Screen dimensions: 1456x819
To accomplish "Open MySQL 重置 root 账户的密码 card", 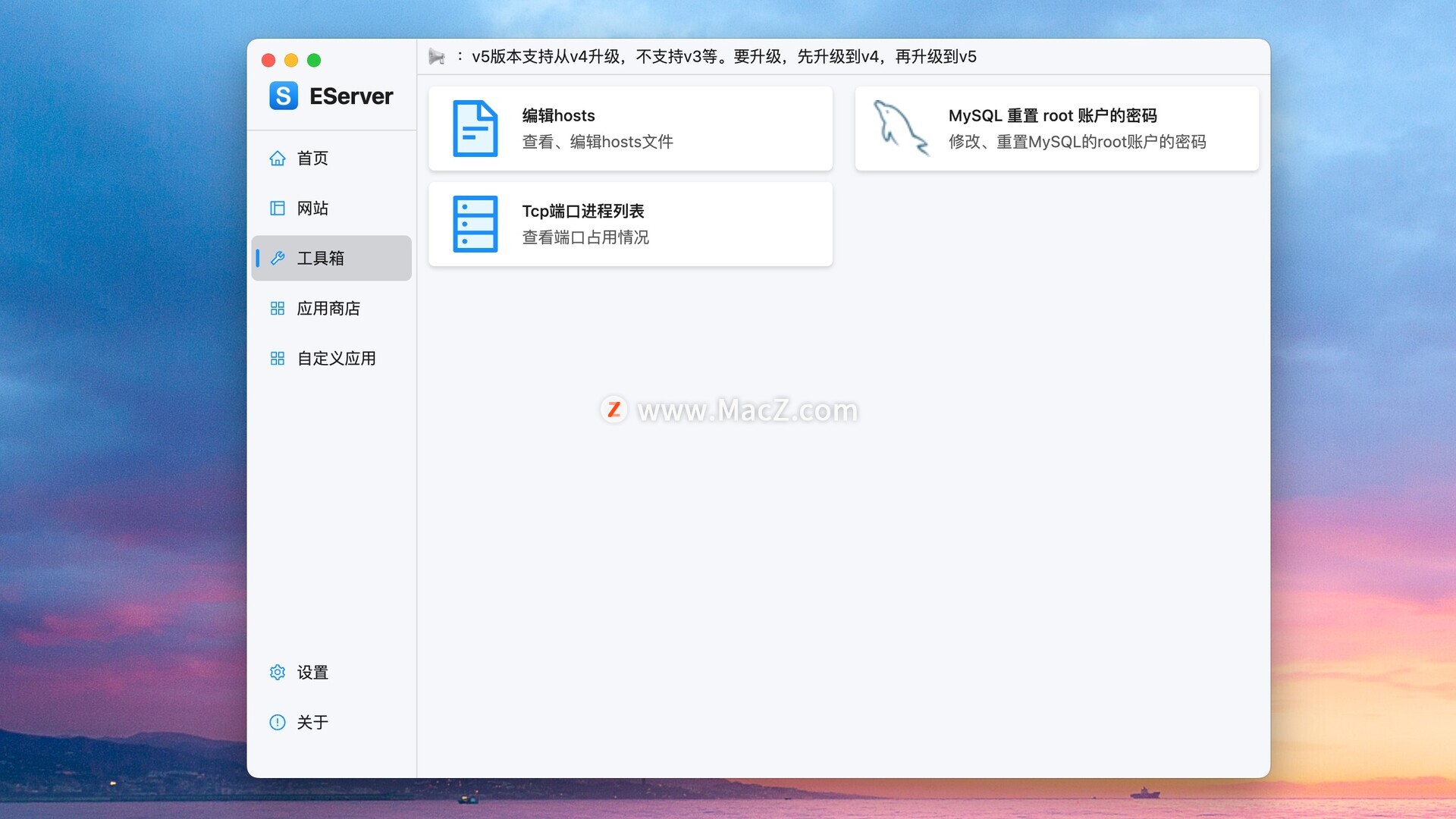I will [1056, 128].
